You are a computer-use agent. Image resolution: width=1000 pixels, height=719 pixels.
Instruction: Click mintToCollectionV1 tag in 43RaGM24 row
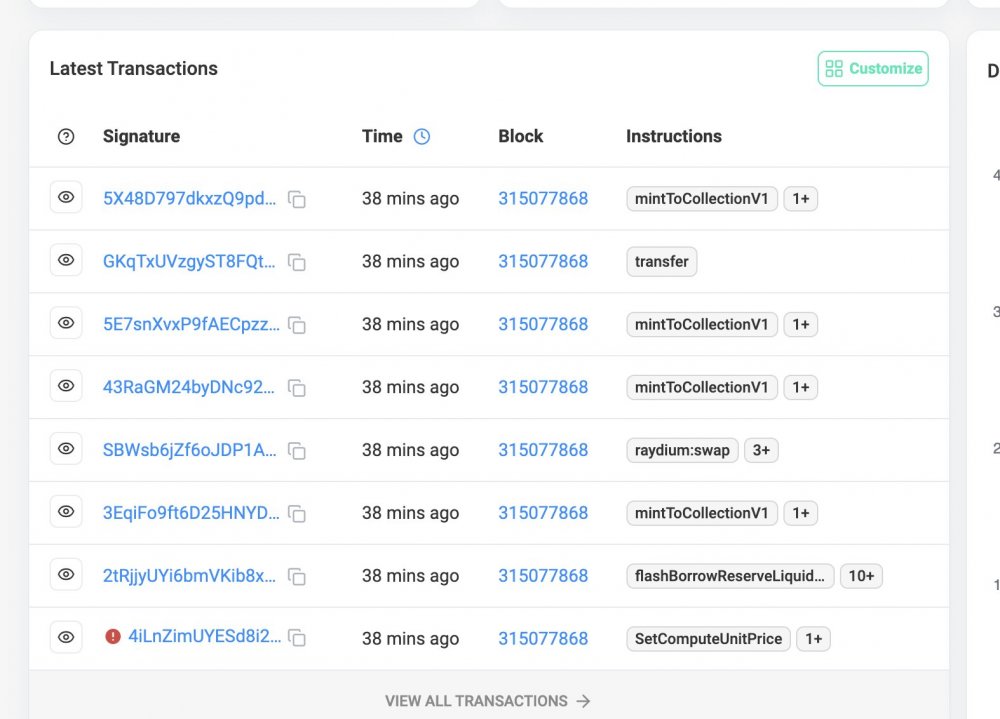point(702,387)
